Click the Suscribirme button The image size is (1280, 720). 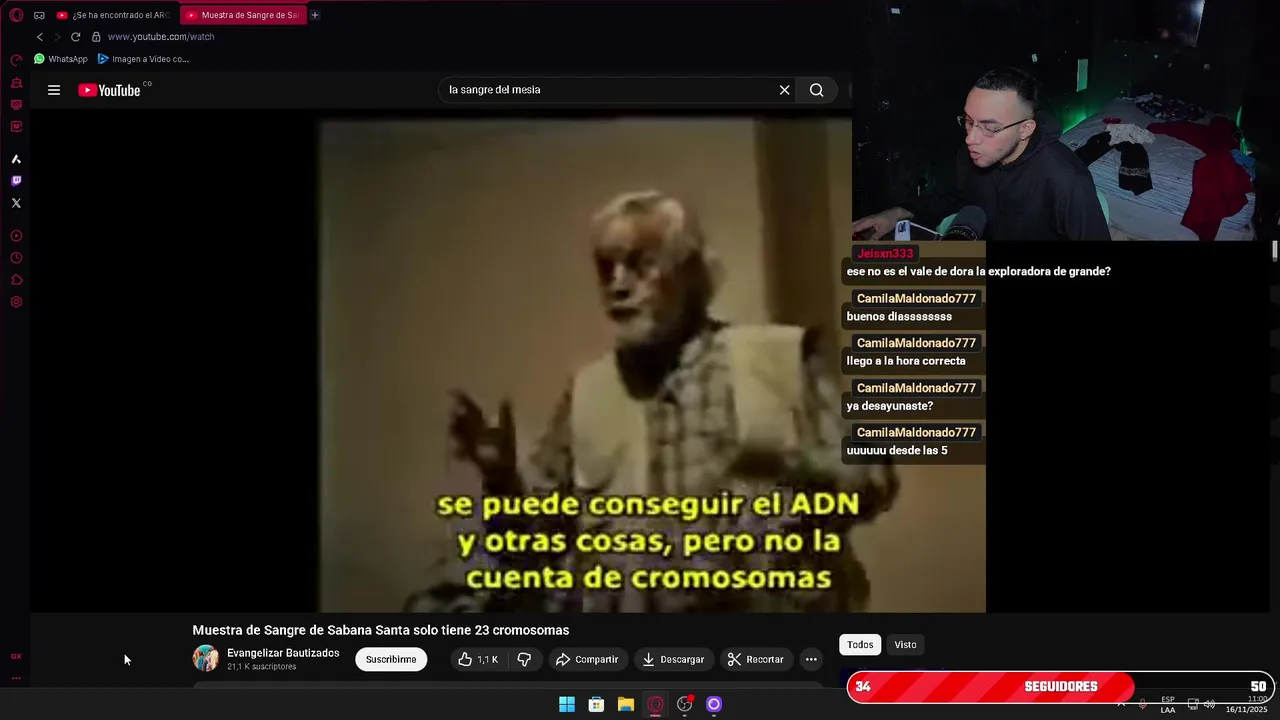(391, 659)
